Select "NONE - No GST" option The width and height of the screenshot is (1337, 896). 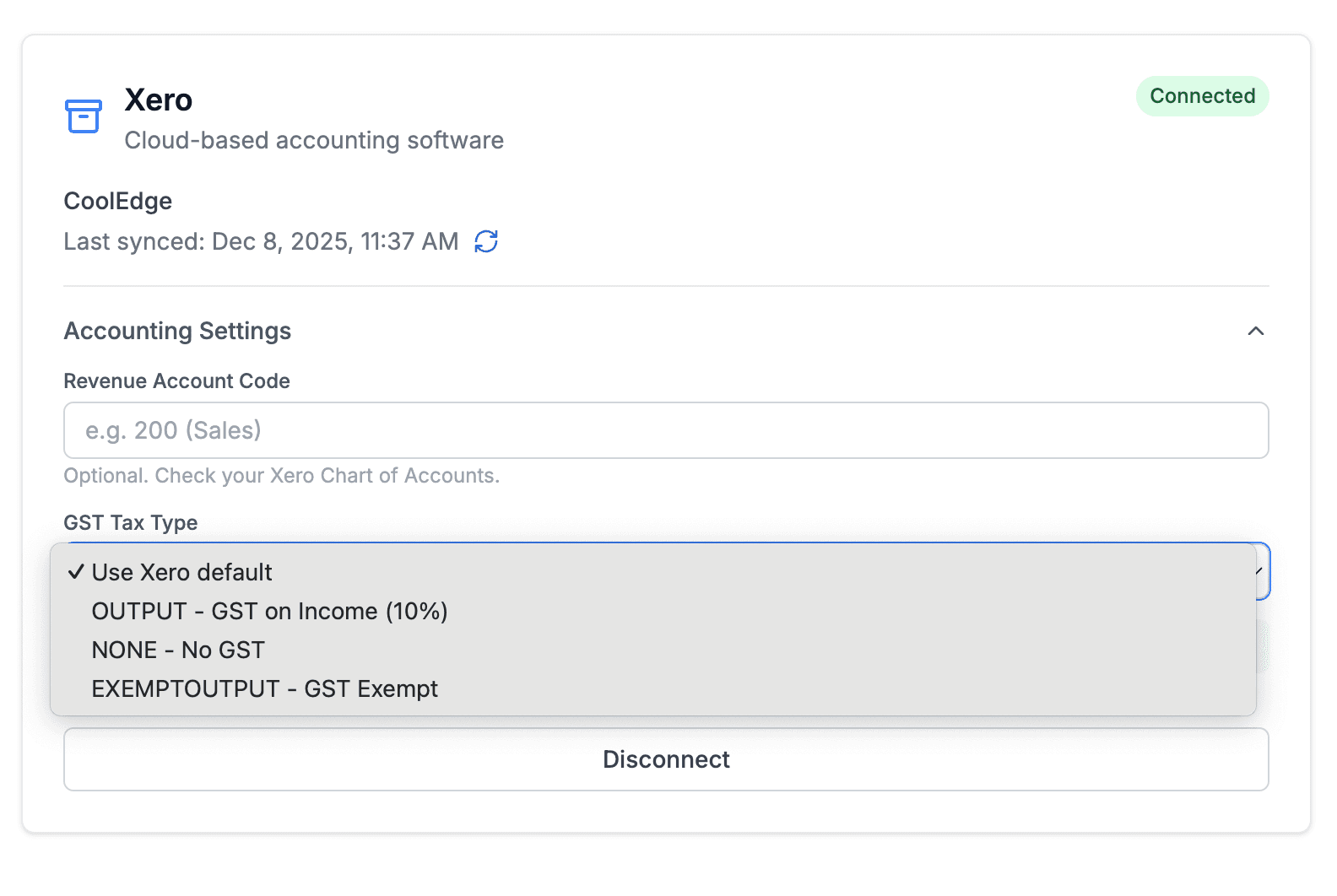coord(652,650)
